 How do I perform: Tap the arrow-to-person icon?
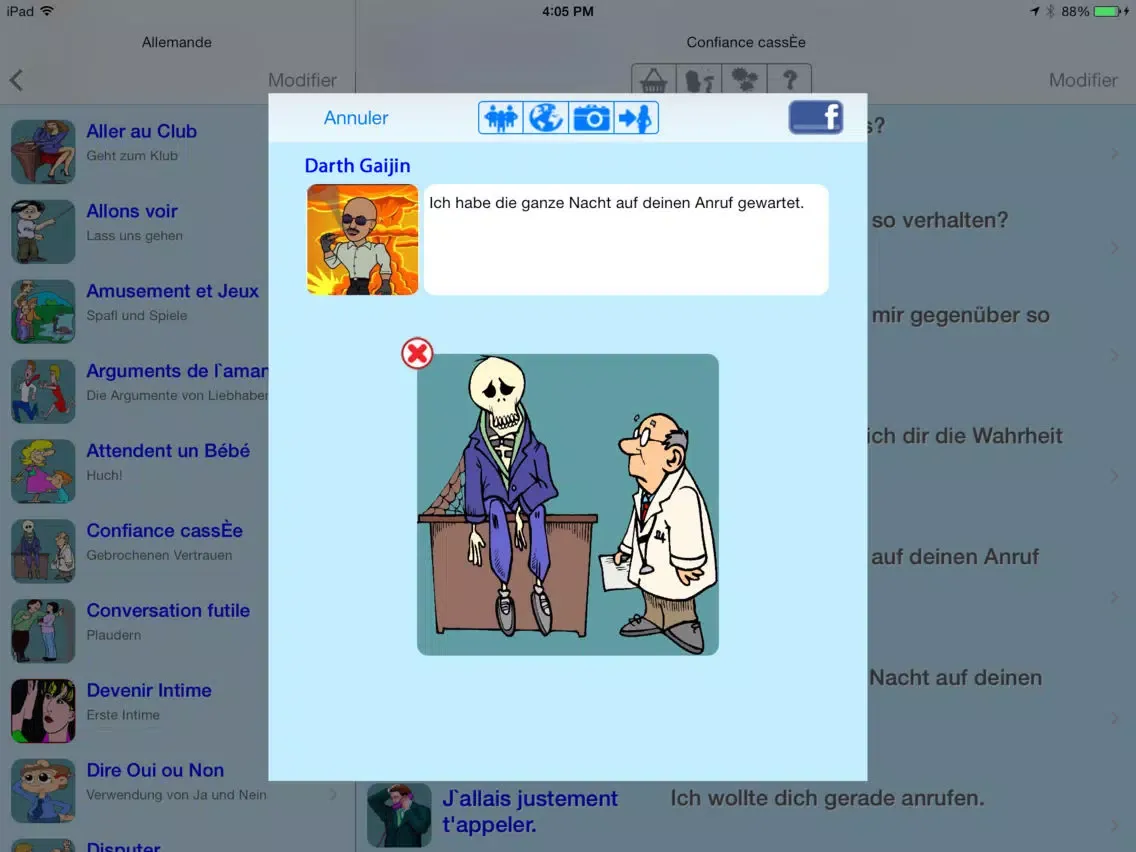[636, 118]
